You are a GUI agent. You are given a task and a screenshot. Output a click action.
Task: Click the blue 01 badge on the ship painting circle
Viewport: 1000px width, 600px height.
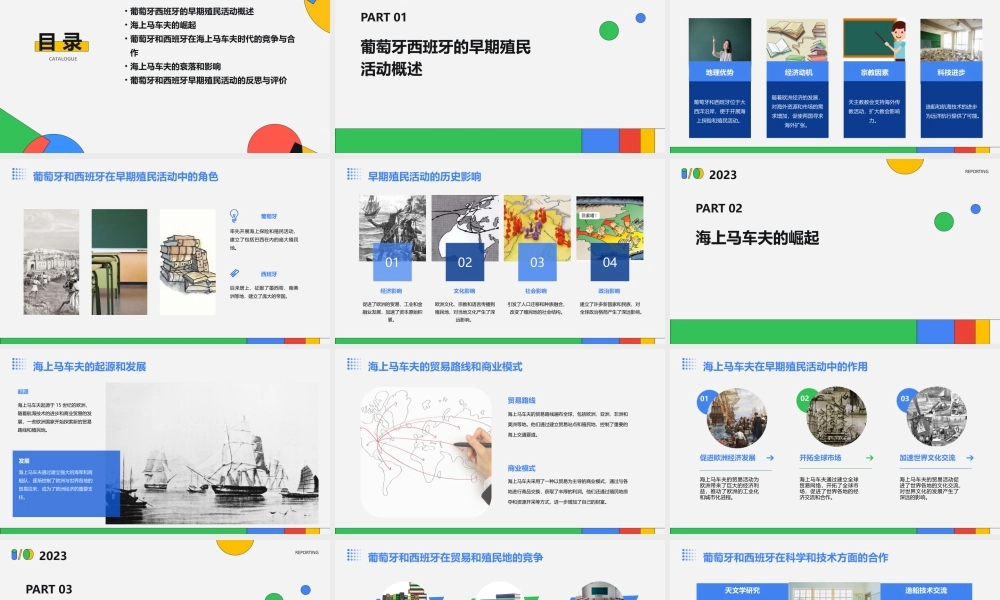coord(705,399)
